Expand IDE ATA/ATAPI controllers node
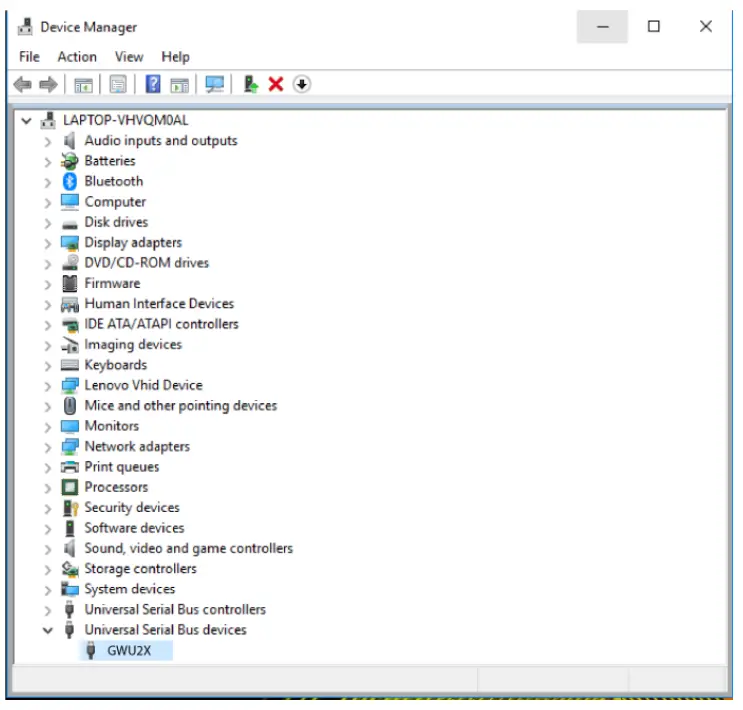 (x=47, y=325)
